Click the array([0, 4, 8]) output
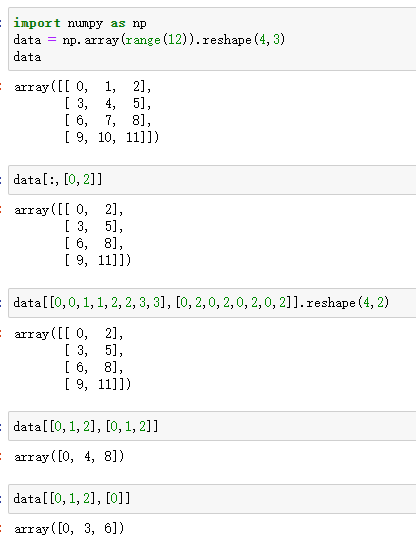416x543 pixels. click(x=69, y=457)
